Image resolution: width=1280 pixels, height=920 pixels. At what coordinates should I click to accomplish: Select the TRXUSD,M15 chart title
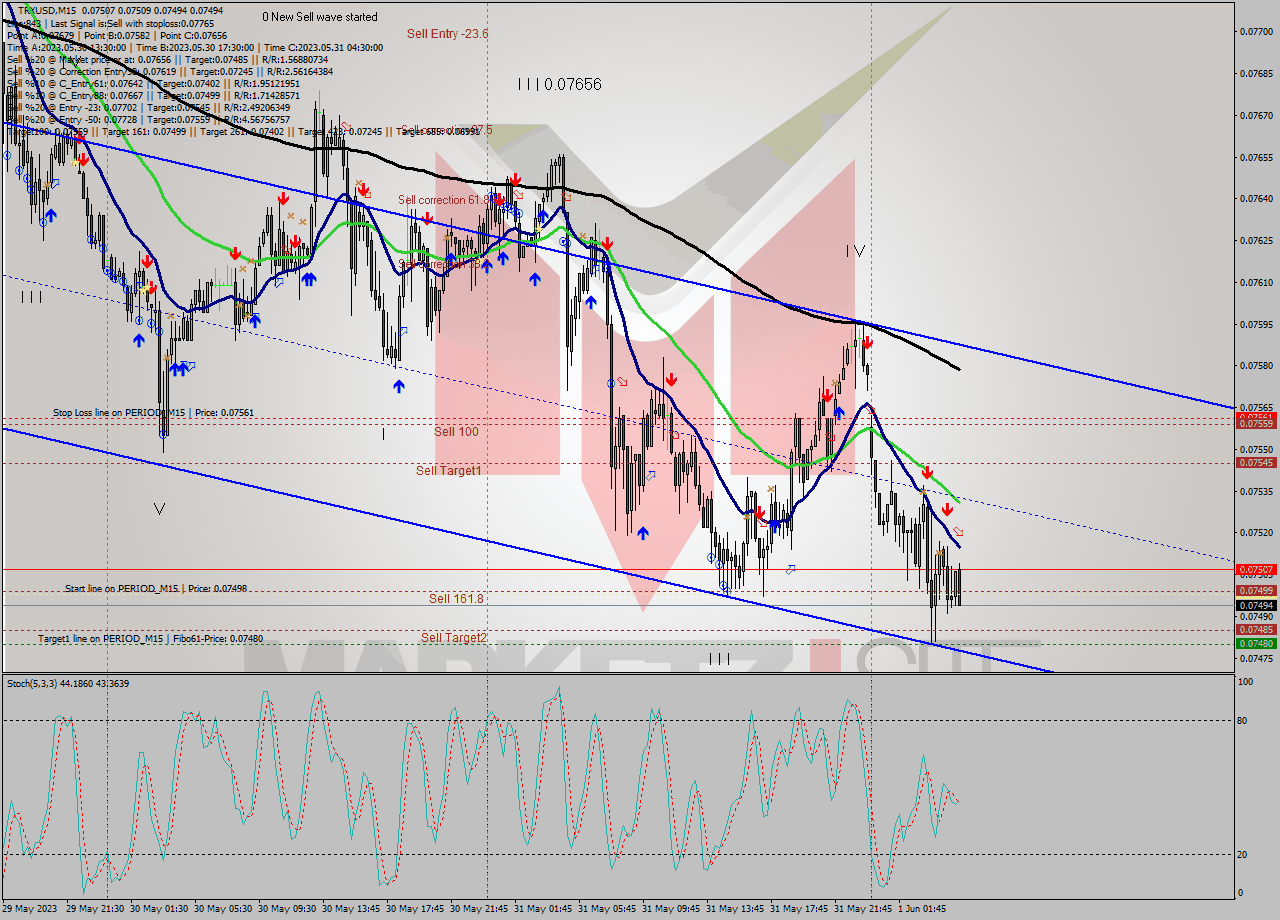40,8
